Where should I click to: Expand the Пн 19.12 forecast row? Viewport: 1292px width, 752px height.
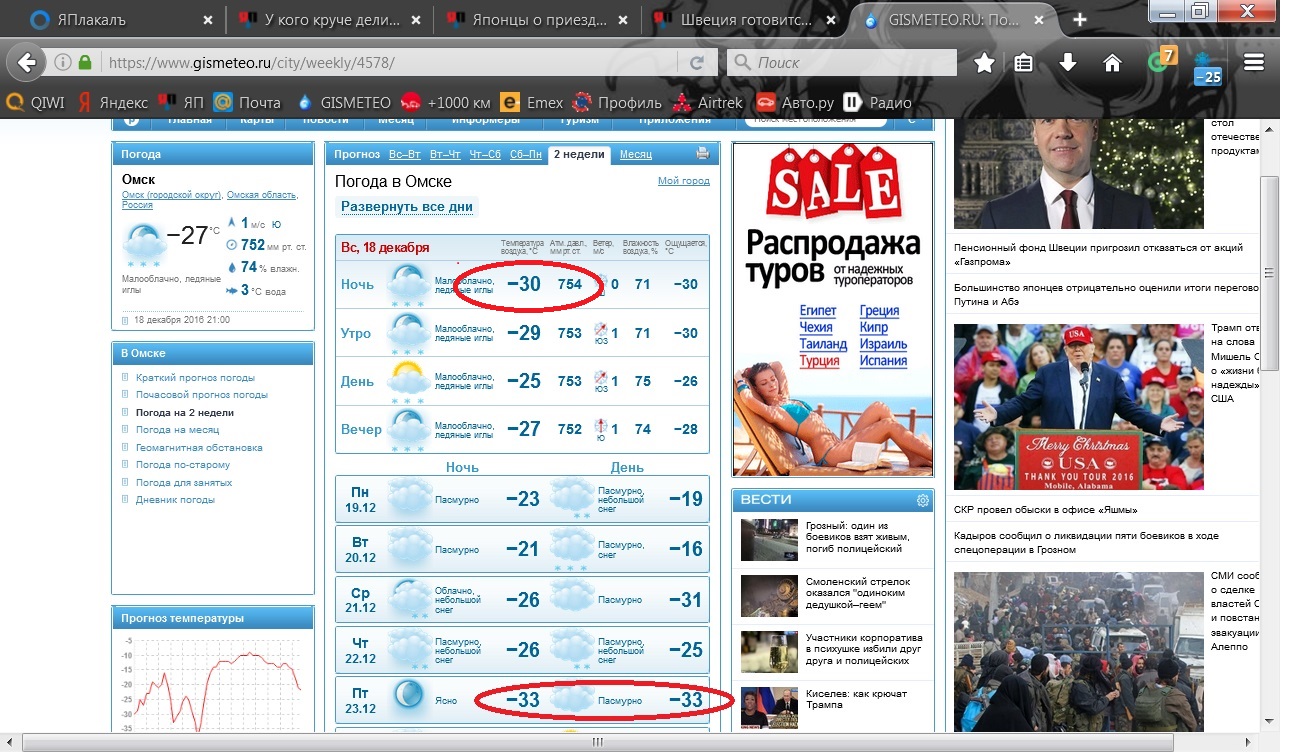click(522, 499)
